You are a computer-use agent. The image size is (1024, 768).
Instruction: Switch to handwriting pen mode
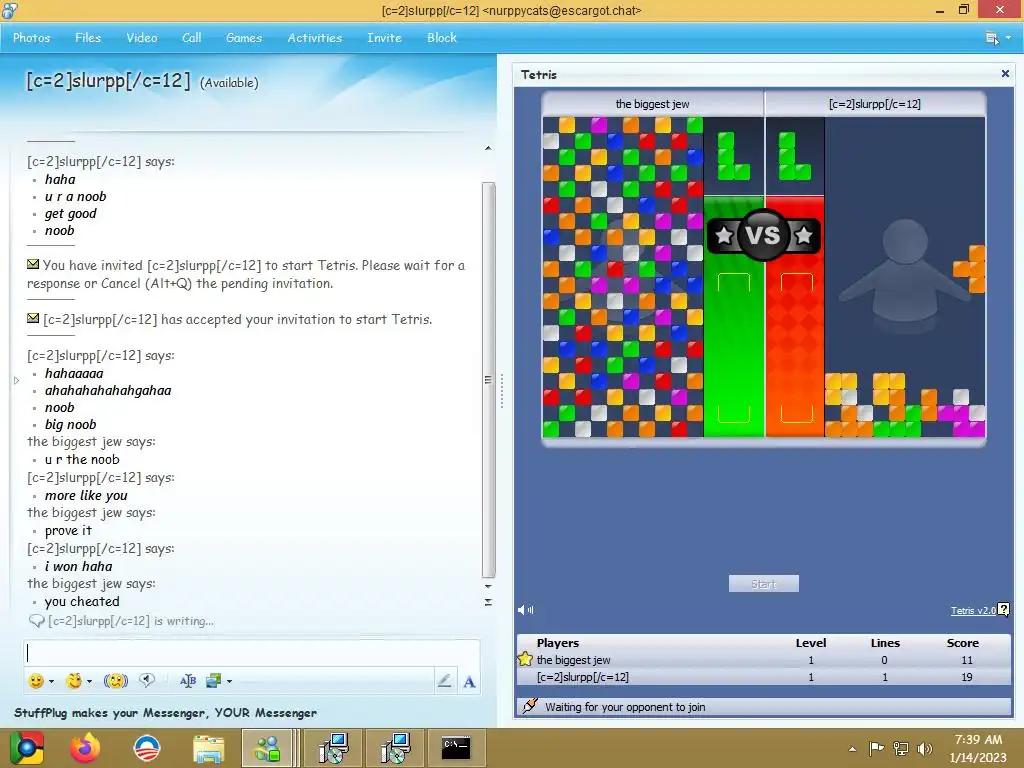(x=444, y=681)
